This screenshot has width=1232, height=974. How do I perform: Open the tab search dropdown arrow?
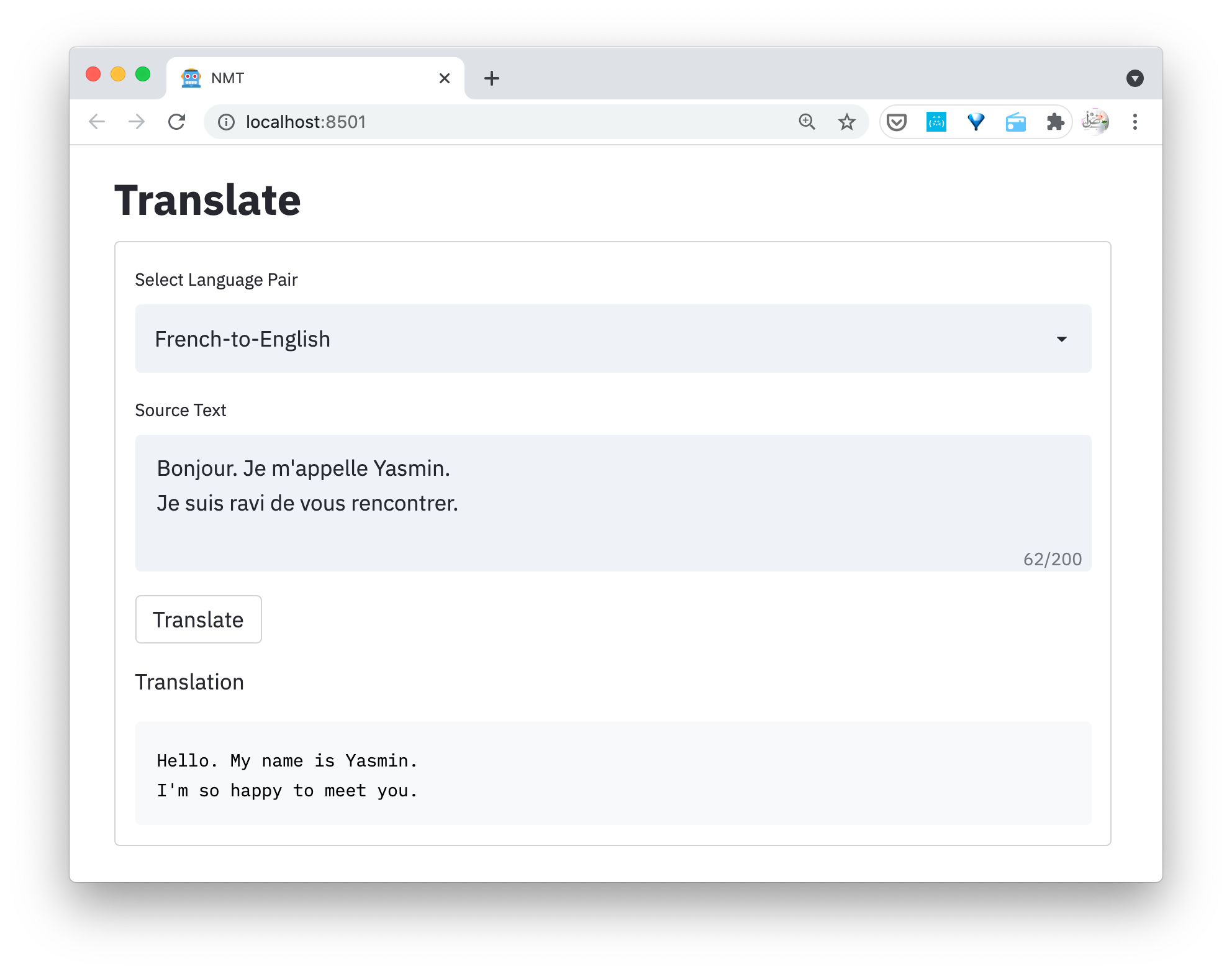(1135, 78)
